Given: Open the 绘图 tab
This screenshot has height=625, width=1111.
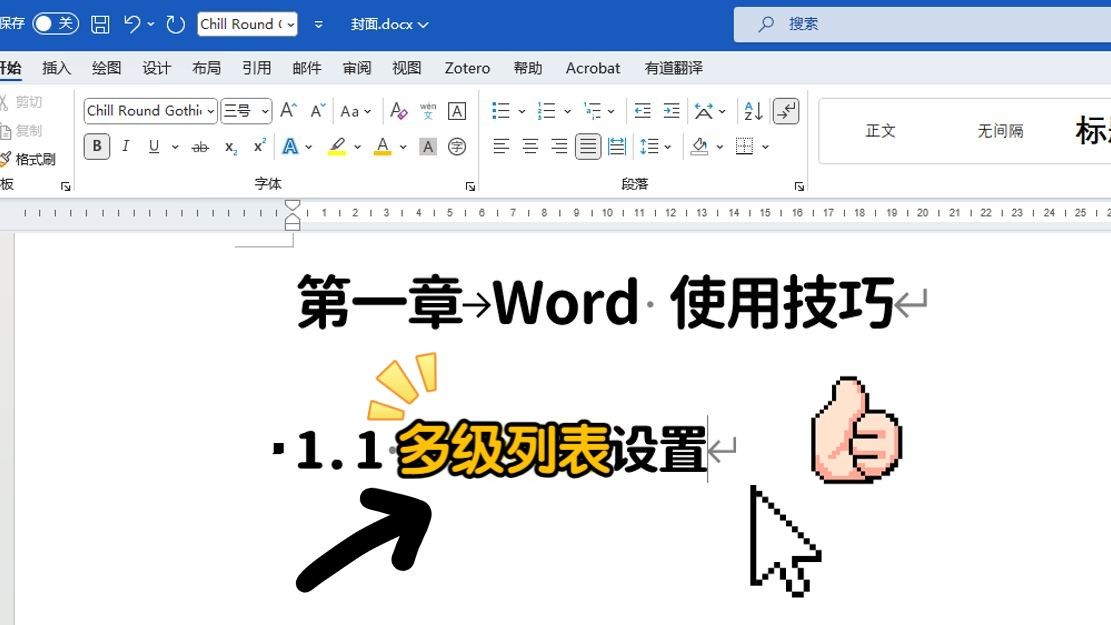Looking at the screenshot, I should tap(106, 68).
